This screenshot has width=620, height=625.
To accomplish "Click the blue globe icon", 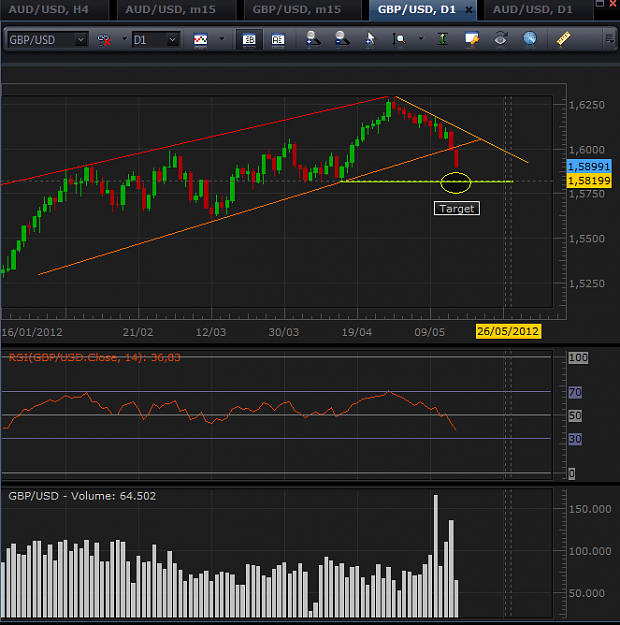I will point(529,39).
